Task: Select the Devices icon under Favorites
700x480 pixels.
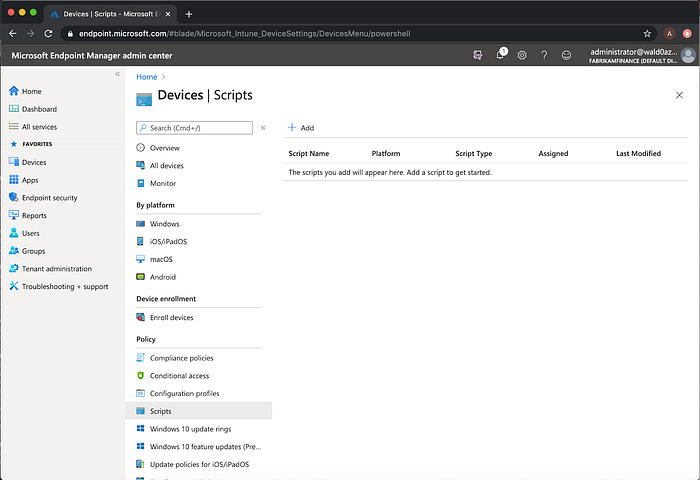Action: click(x=14, y=162)
